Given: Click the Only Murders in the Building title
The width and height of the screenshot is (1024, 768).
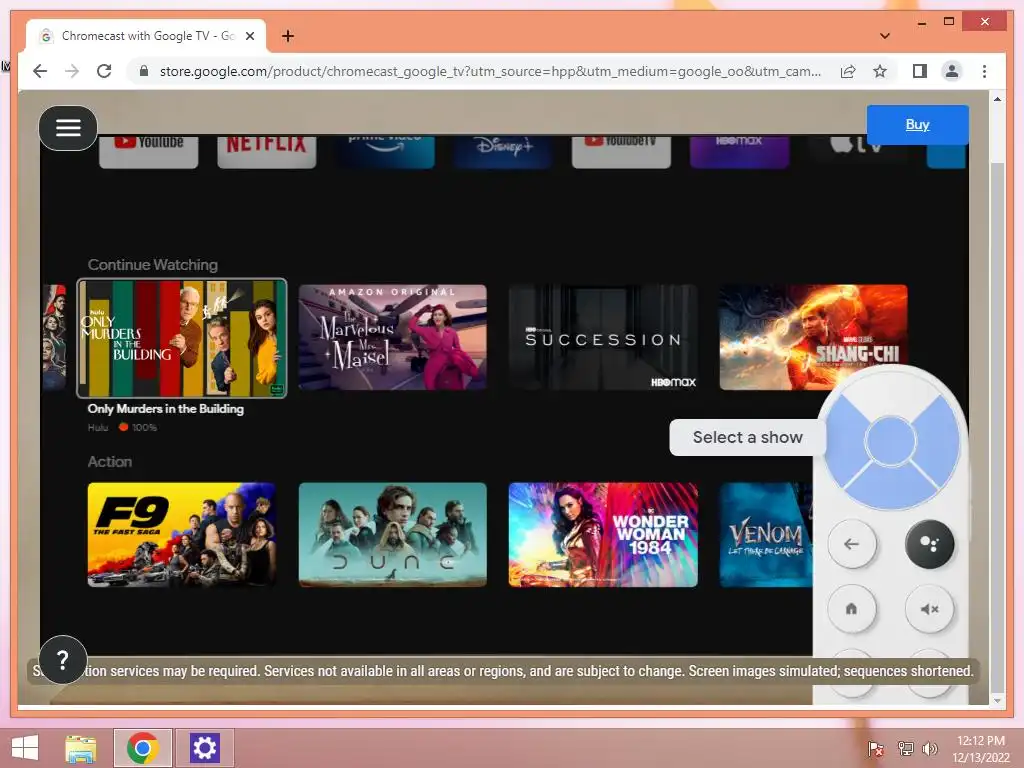Looking at the screenshot, I should [166, 409].
